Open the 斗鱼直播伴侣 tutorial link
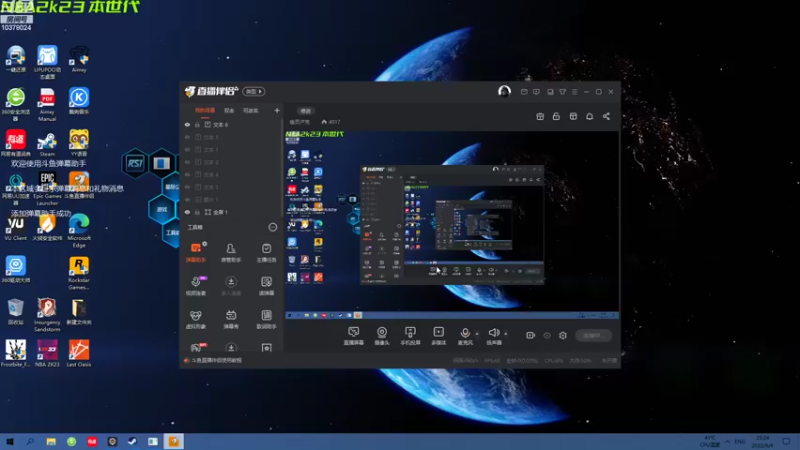Image resolution: width=800 pixels, height=450 pixels. point(216,360)
